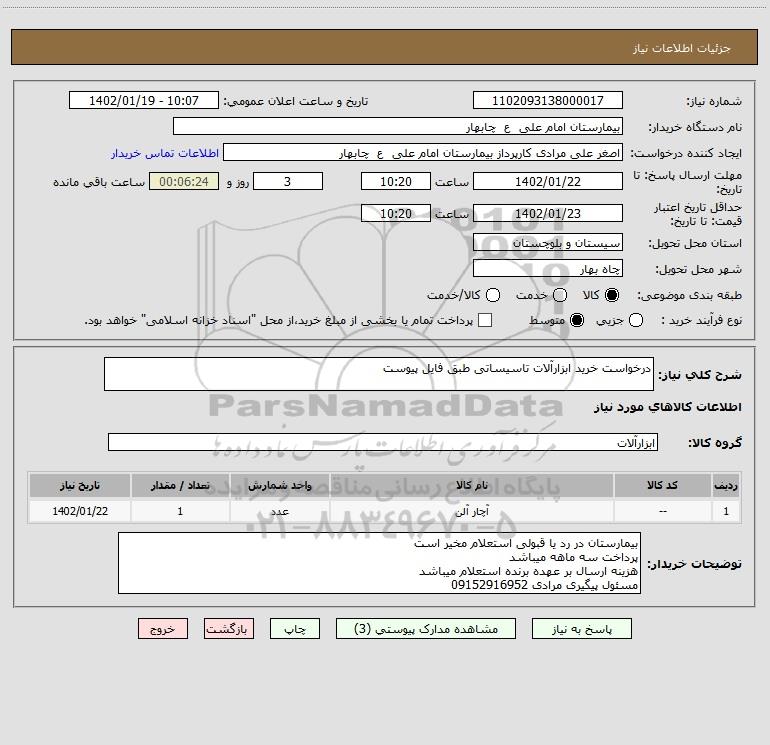This screenshot has height=745, width=770.
Task: Click the پاسخ به نیاز button
Action: [x=582, y=629]
